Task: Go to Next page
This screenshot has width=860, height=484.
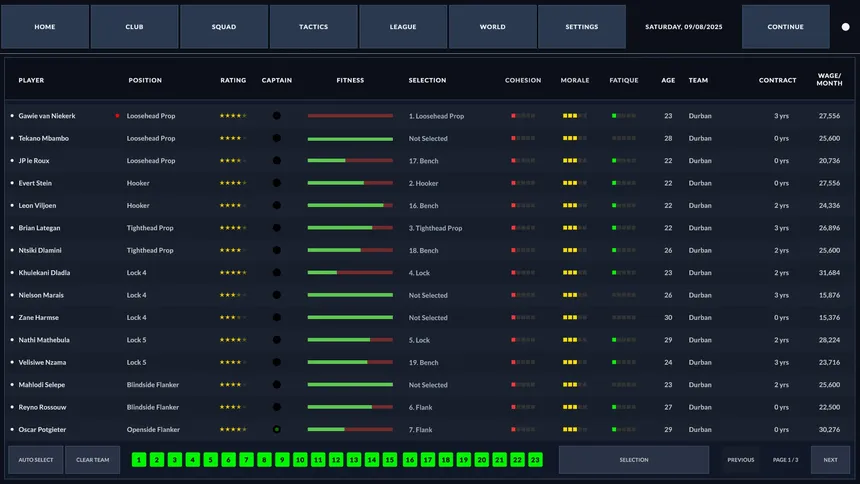Action: pyautogui.click(x=830, y=460)
